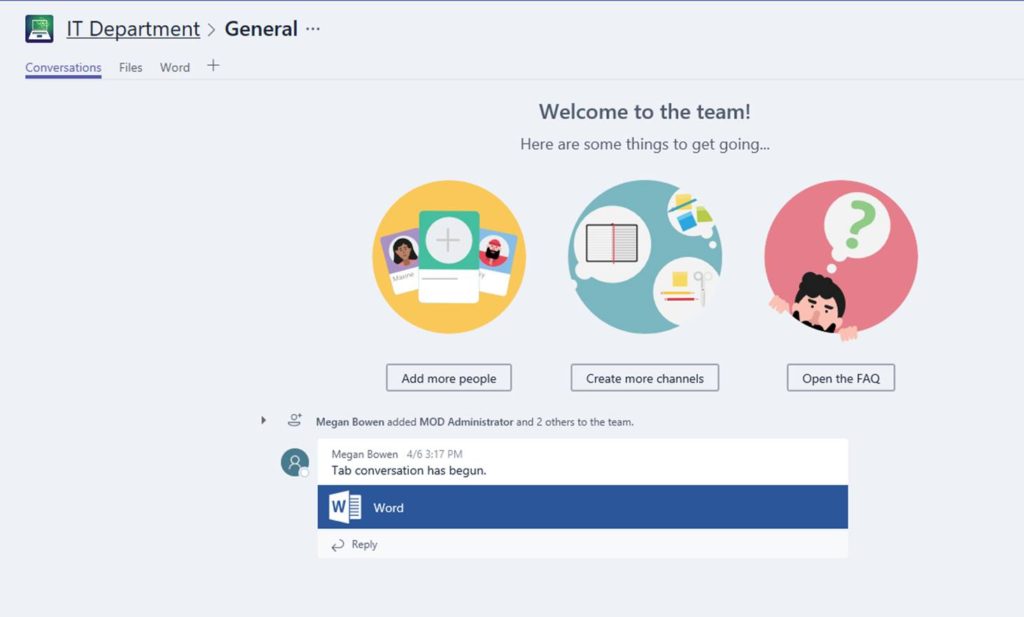Screen dimensions: 1024x617
Task: Add a new tab with the plus icon
Action: click(x=214, y=65)
